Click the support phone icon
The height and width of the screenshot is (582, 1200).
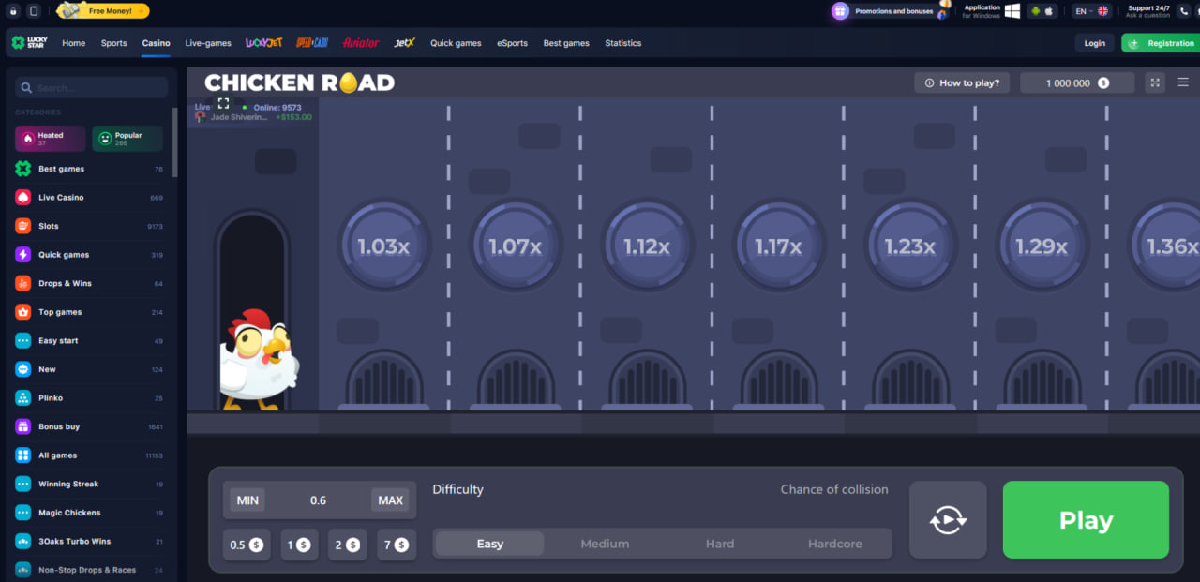pos(1183,11)
